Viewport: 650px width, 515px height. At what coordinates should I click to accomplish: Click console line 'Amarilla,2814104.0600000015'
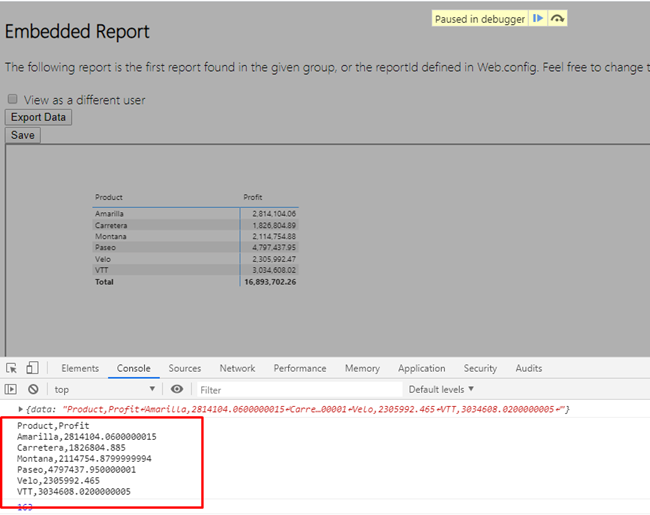tap(87, 437)
